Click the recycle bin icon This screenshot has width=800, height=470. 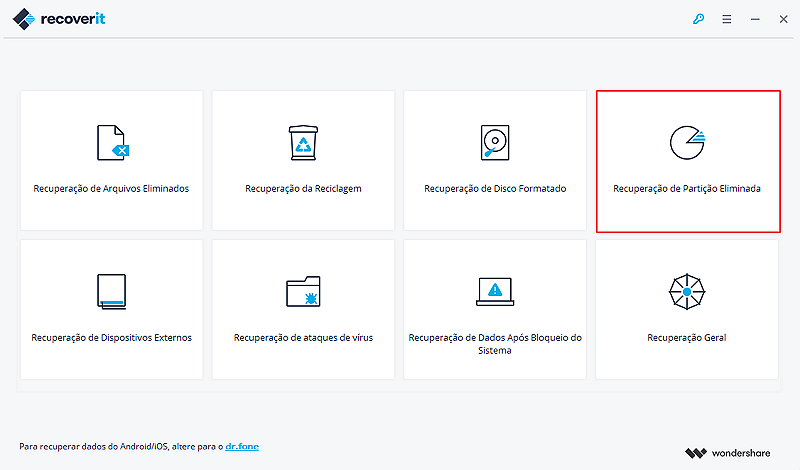(304, 142)
